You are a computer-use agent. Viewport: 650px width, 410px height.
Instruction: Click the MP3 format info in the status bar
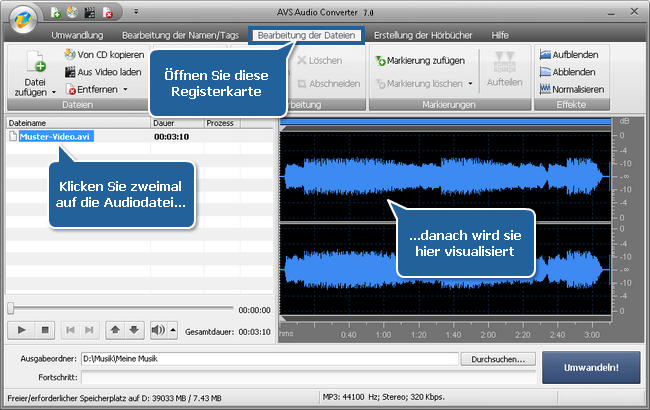[383, 397]
